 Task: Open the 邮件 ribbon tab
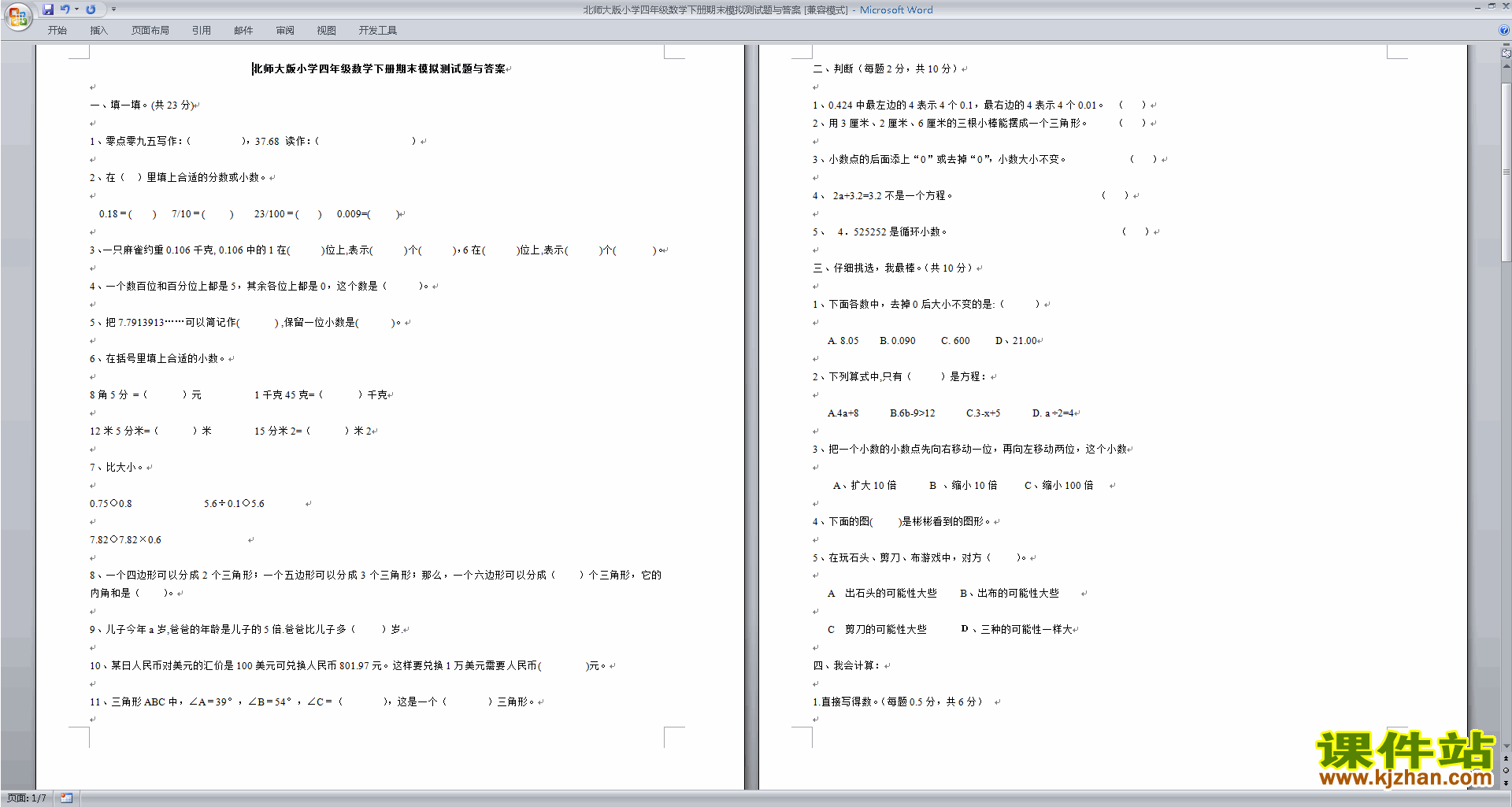[x=243, y=31]
